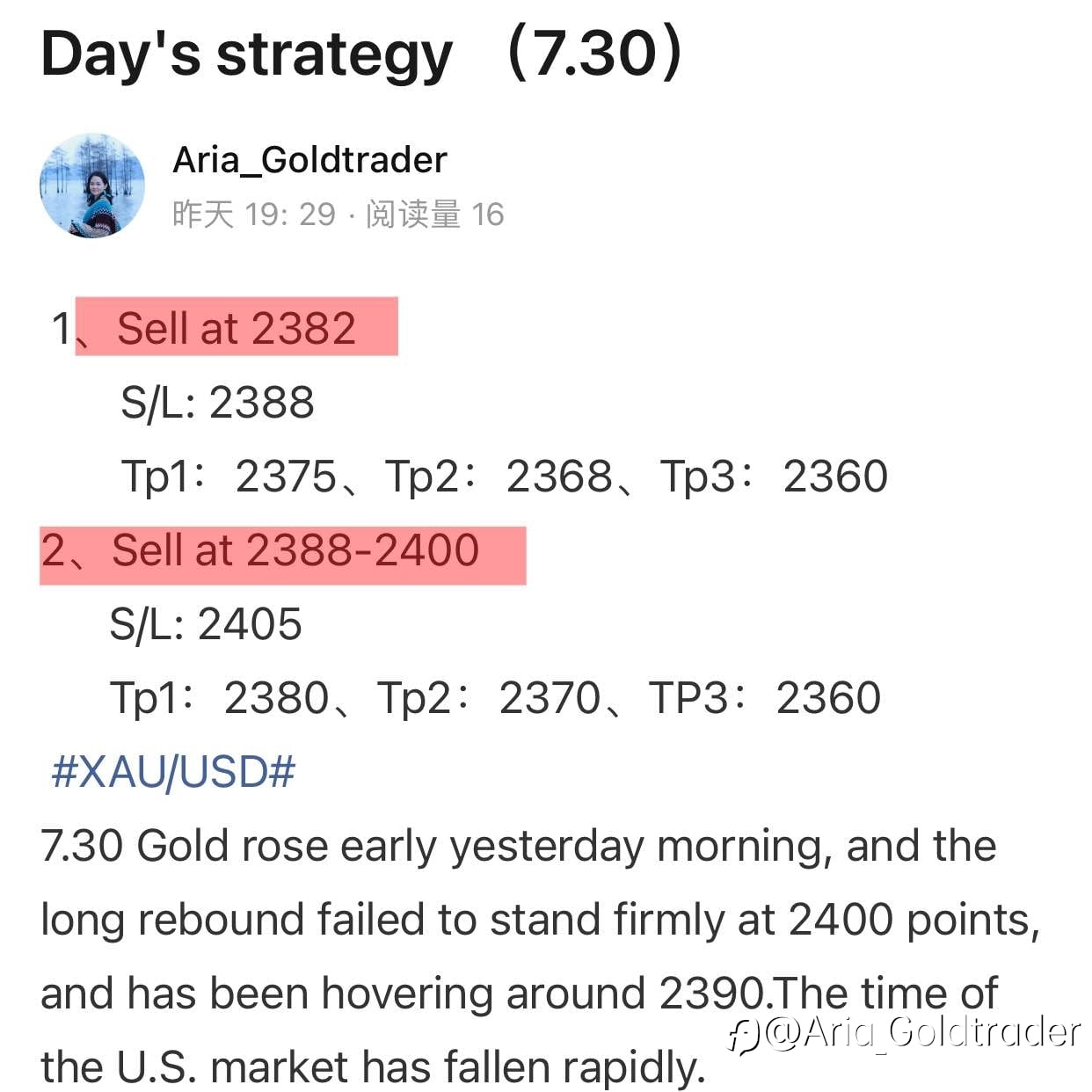Image resolution: width=1092 pixels, height=1092 pixels.
Task: Tap the Aria_Goldtrader username
Action: pos(309,160)
